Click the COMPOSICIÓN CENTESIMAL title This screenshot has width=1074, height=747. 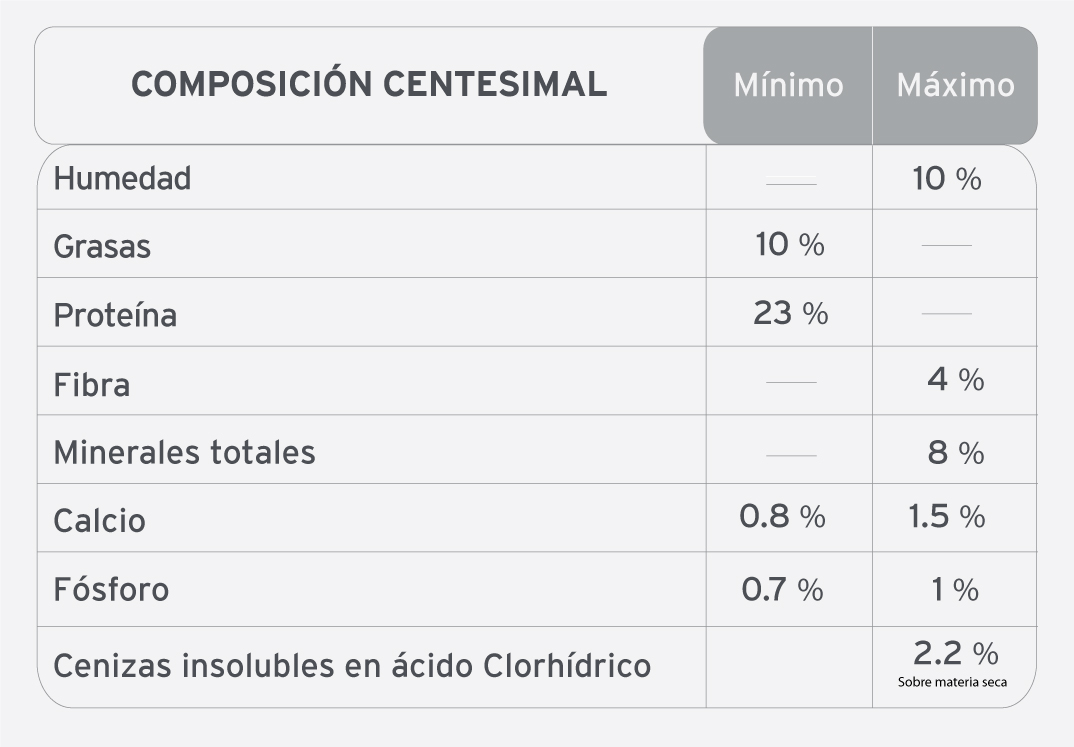[369, 84]
